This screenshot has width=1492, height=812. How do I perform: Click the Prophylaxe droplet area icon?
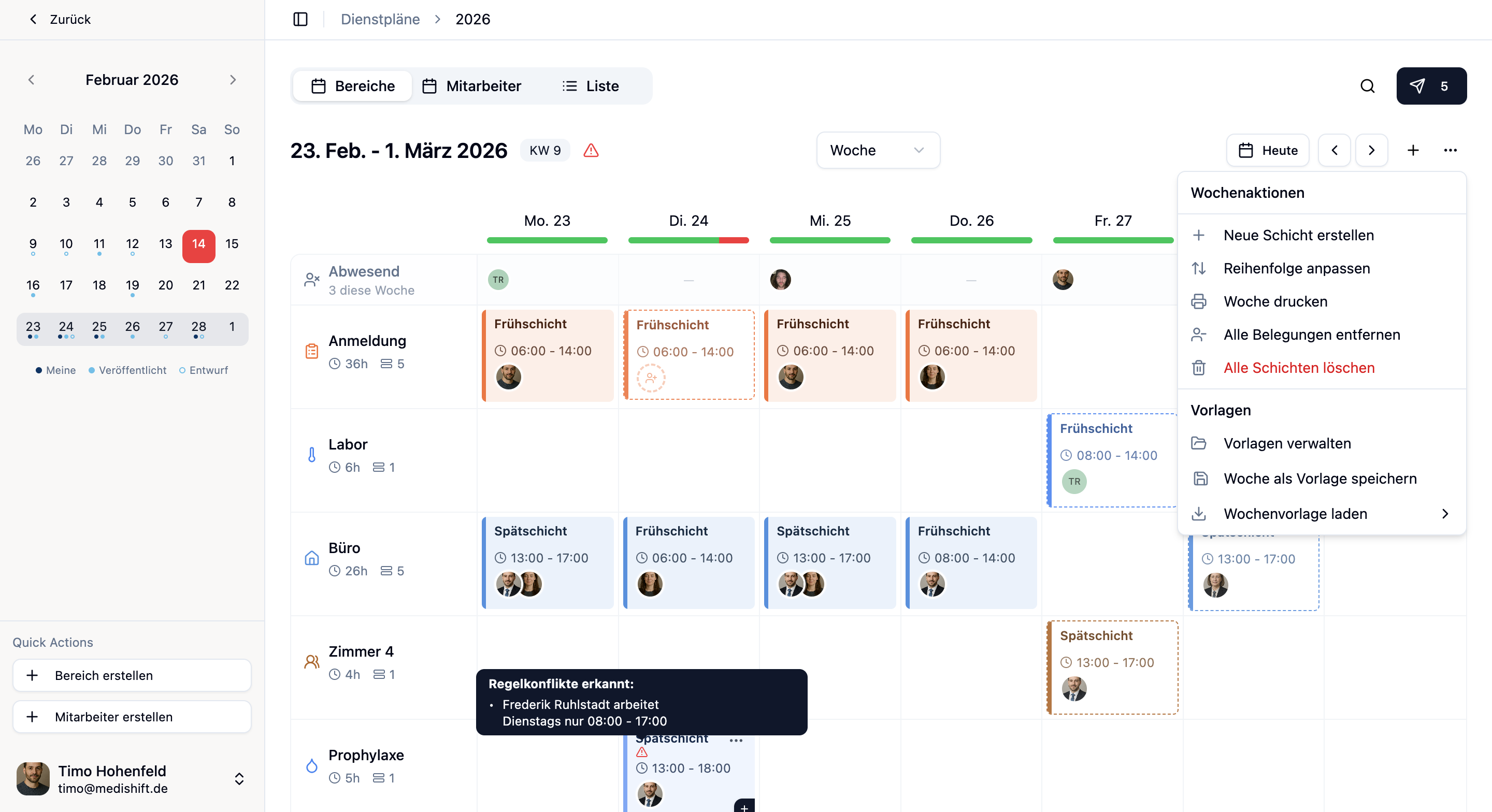[311, 766]
